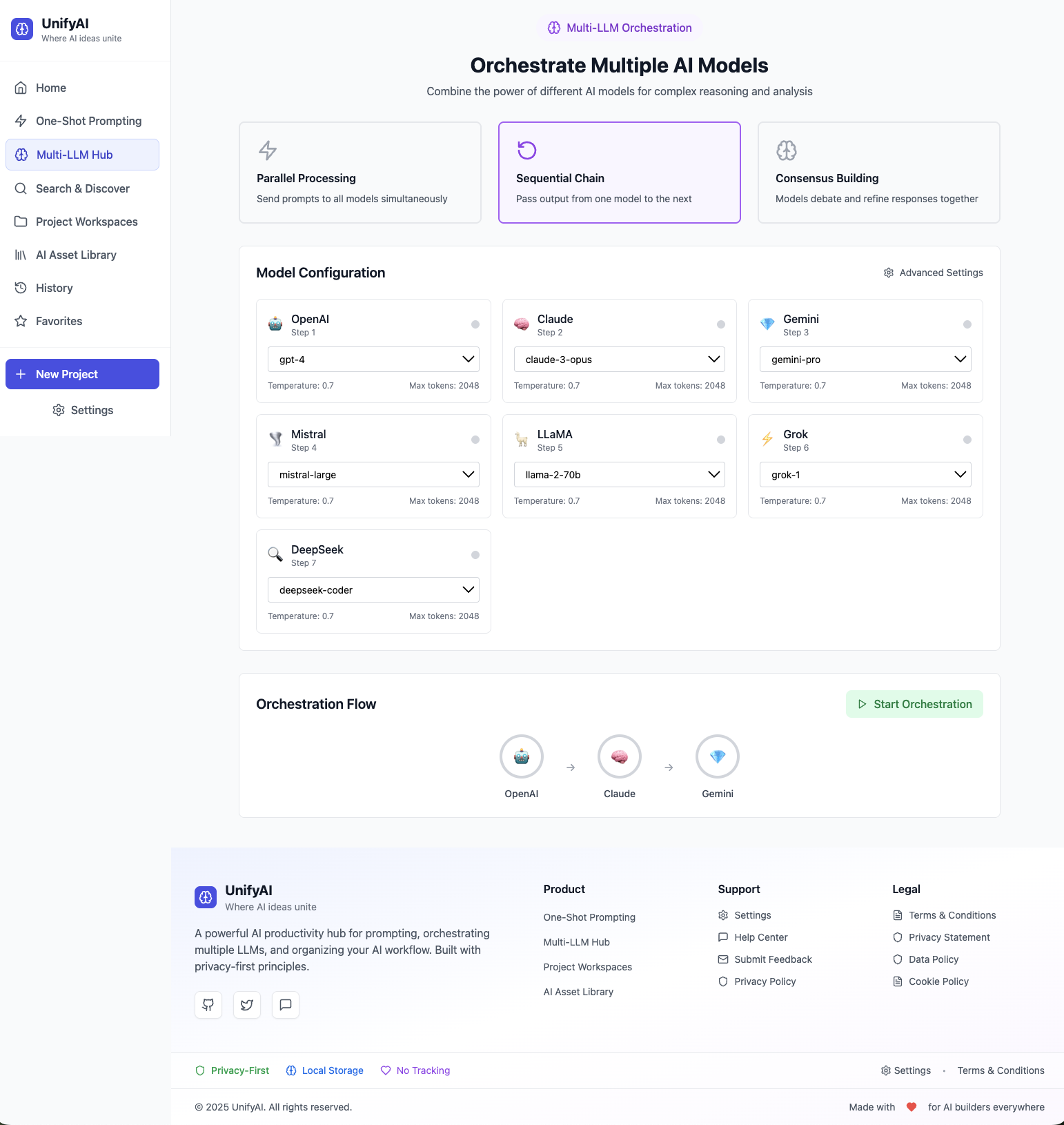Screen dimensions: 1064x1125
Task: Open the GitHub icon link in footer
Action: click(x=208, y=1005)
